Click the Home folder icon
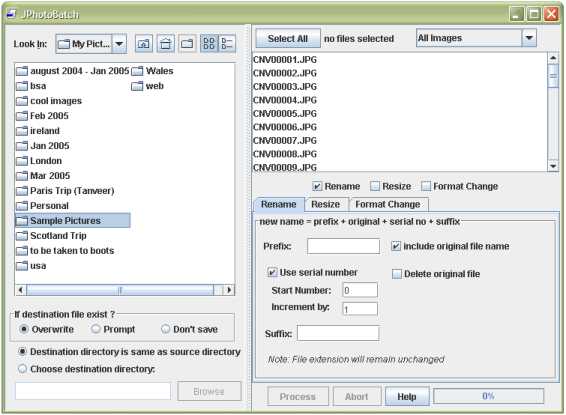This screenshot has width=566, height=415. [166, 44]
